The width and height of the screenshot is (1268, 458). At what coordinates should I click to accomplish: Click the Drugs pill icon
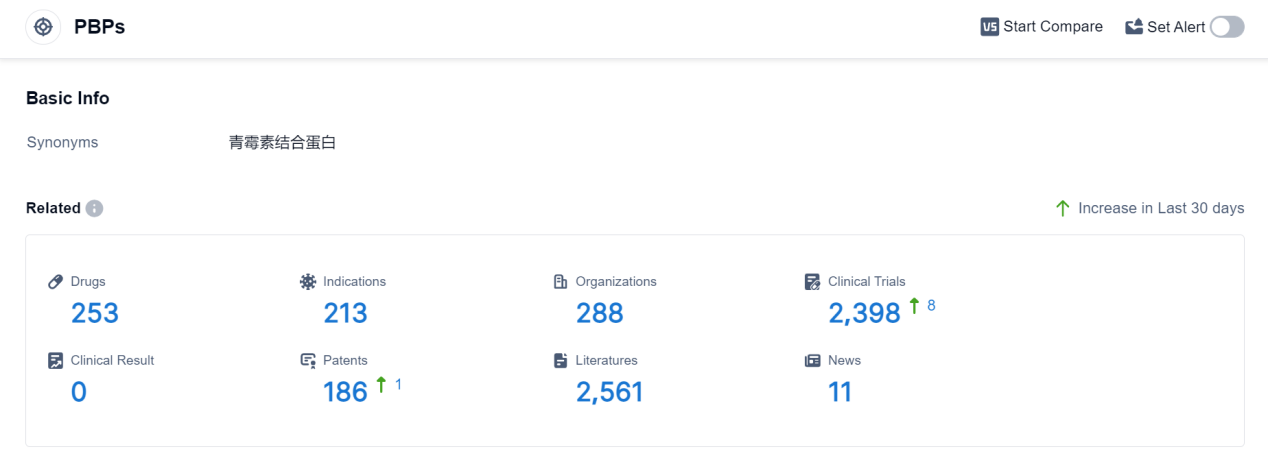(x=56, y=282)
